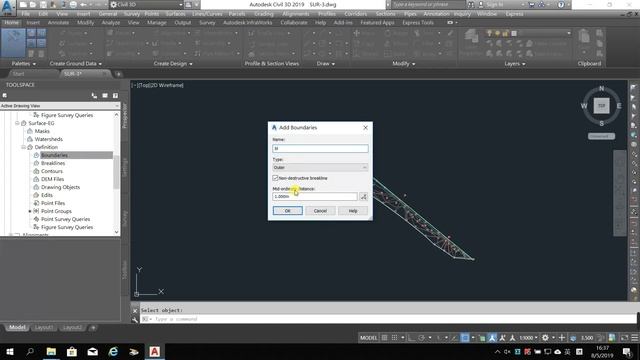Viewport: 640px width, 360px height.
Task: Toggle polar tracking in status bar
Action: [x=421, y=338]
